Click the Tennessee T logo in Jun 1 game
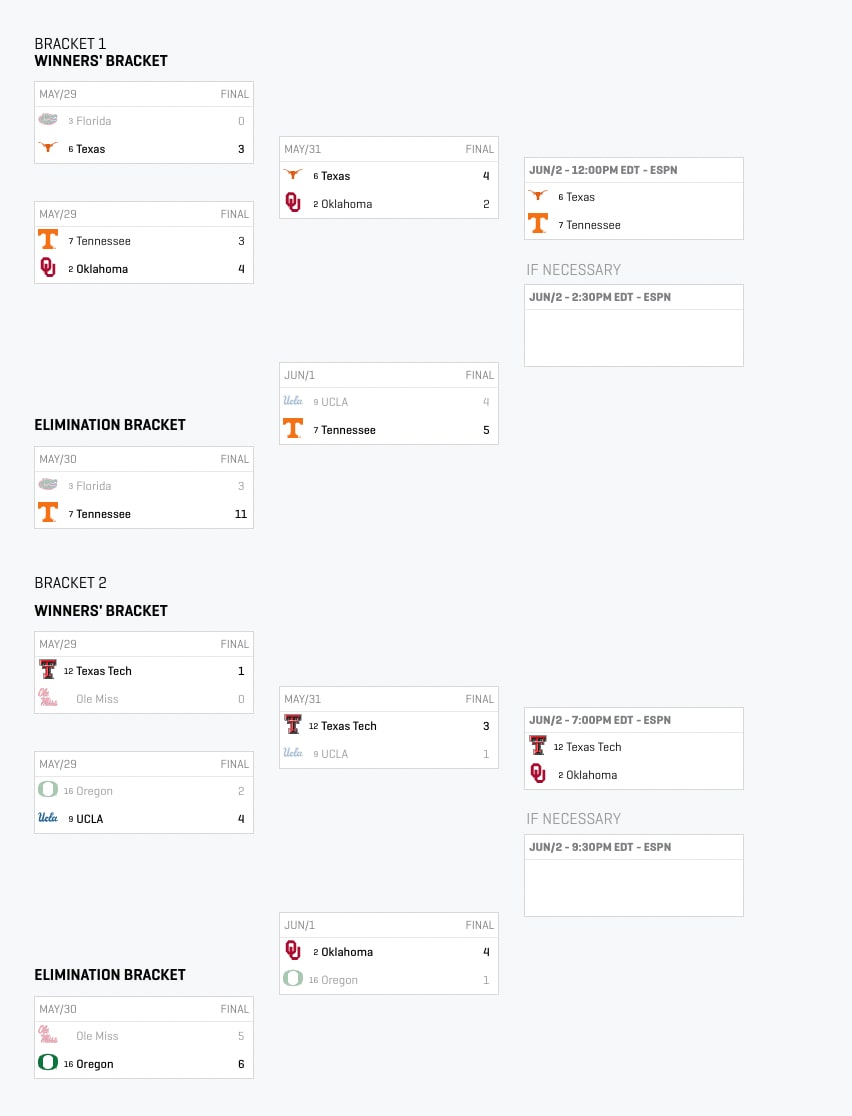The width and height of the screenshot is (852, 1116). click(x=293, y=428)
